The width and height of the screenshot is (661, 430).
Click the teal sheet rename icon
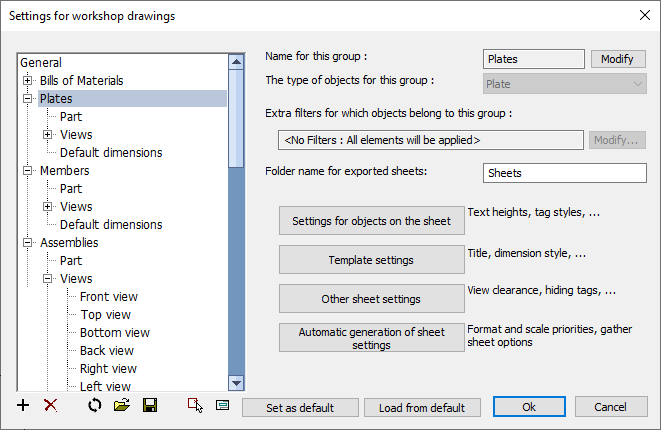pos(223,406)
